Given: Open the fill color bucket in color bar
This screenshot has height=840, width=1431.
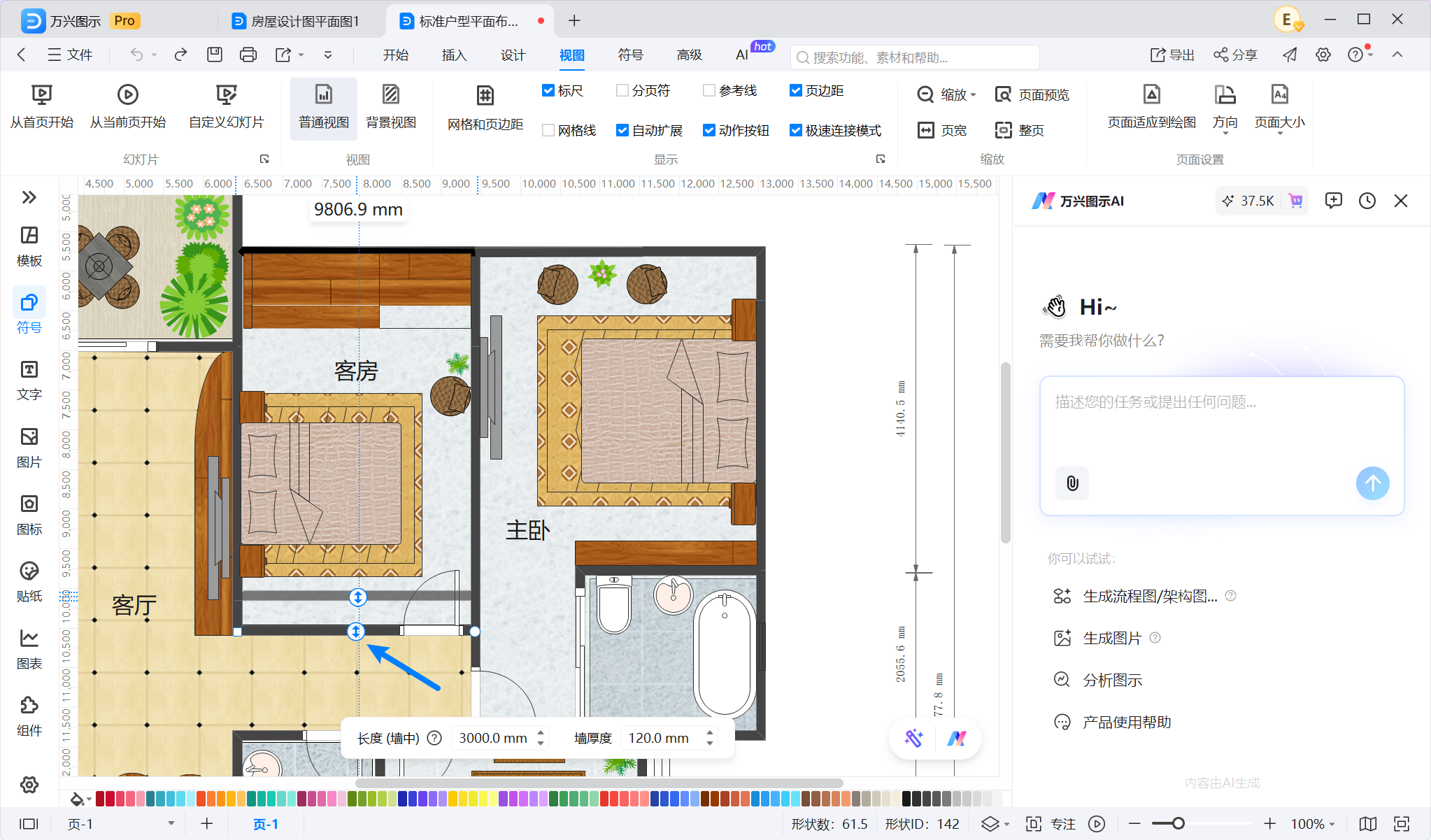Looking at the screenshot, I should [77, 799].
